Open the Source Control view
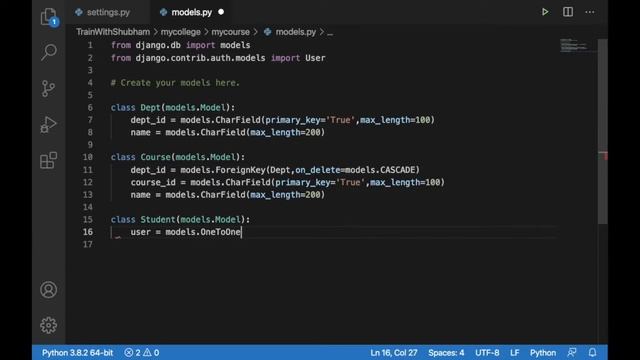The image size is (640, 360). click(48, 88)
